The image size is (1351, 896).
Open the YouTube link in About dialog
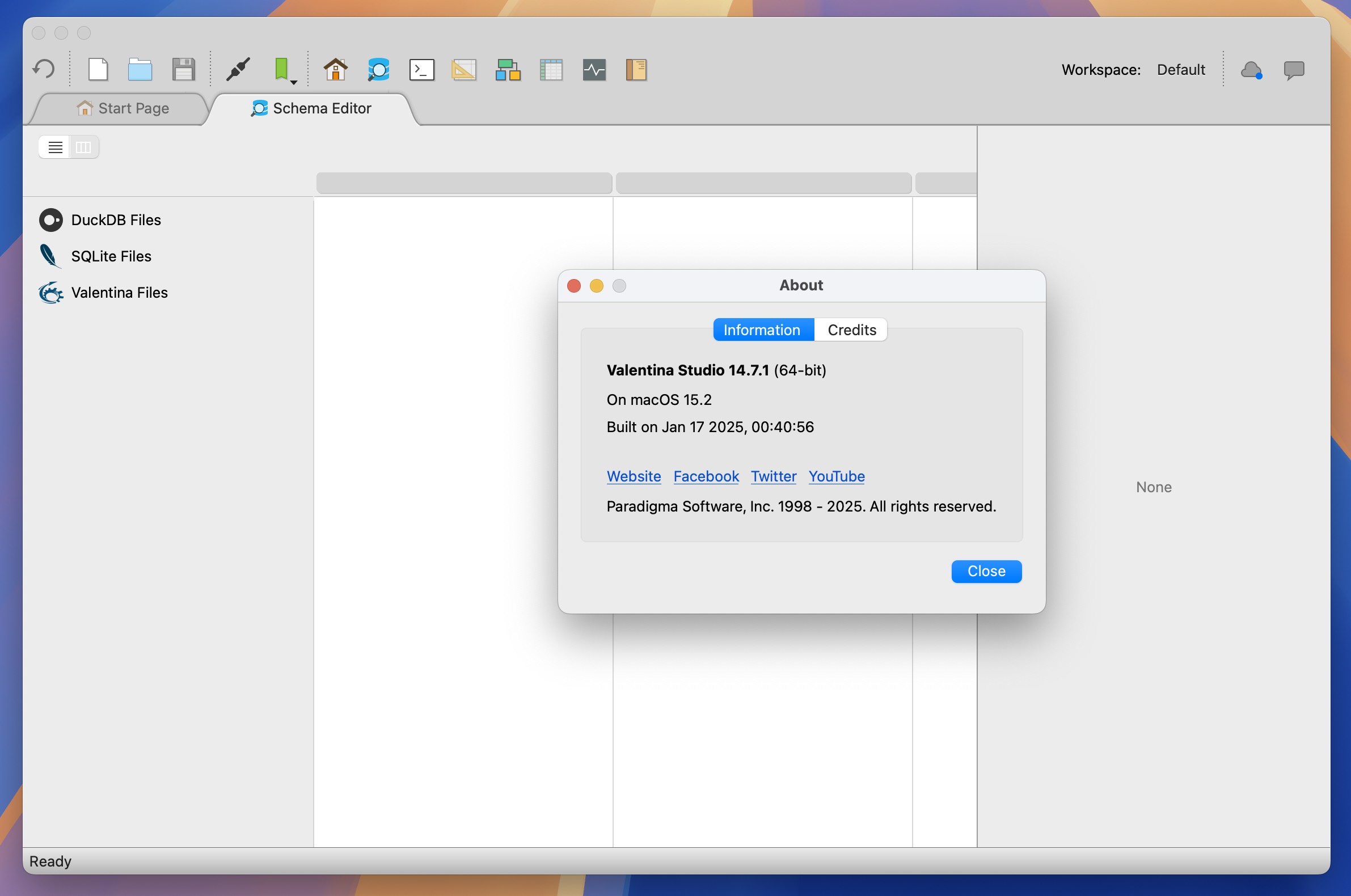(836, 476)
